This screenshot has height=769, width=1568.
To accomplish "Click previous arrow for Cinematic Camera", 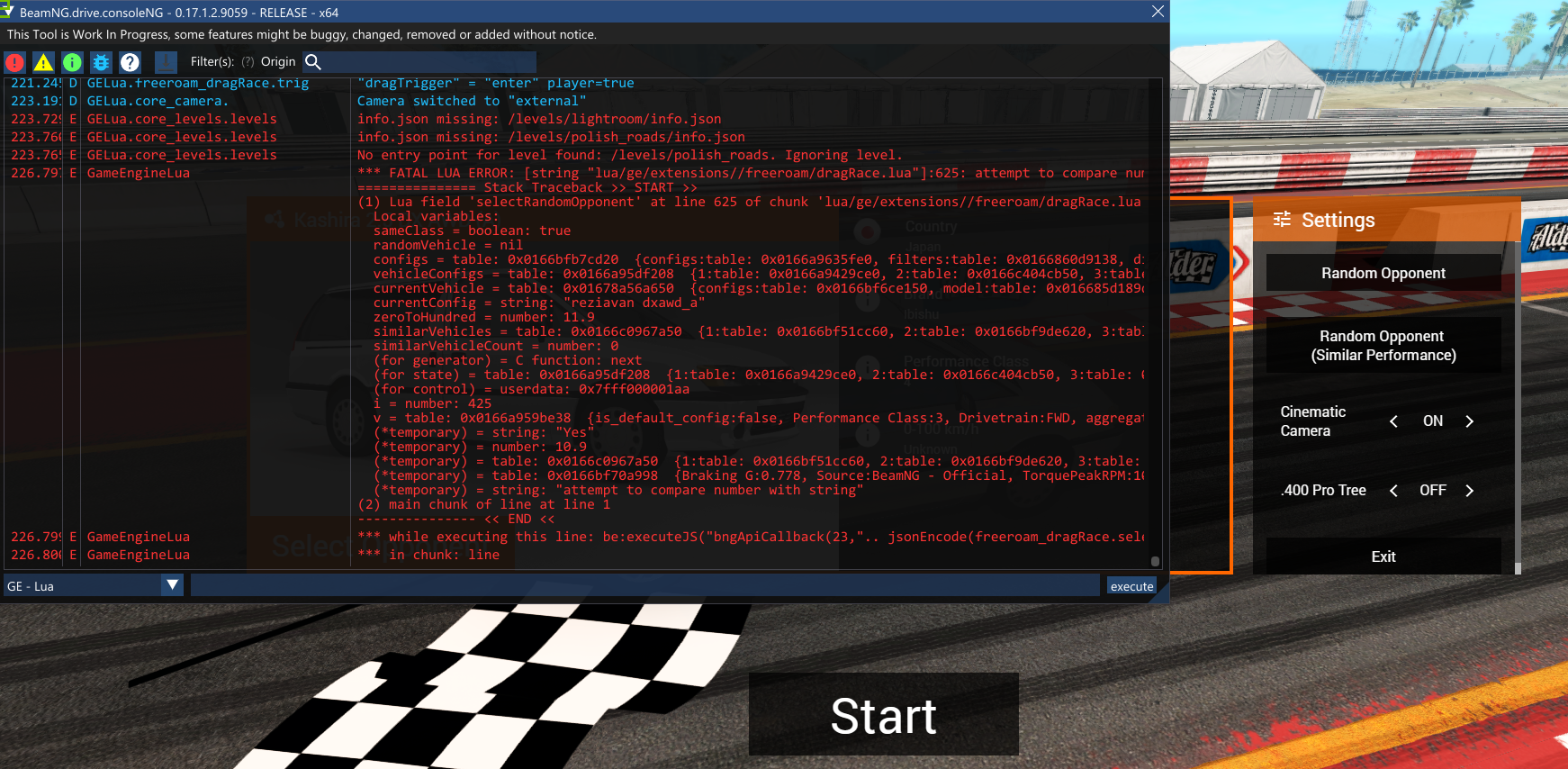I will [1393, 421].
